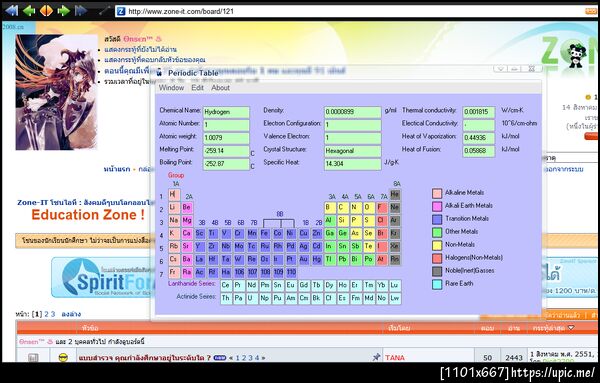Select the Plutonium (Pu) actinide cell

pyautogui.click(x=278, y=298)
